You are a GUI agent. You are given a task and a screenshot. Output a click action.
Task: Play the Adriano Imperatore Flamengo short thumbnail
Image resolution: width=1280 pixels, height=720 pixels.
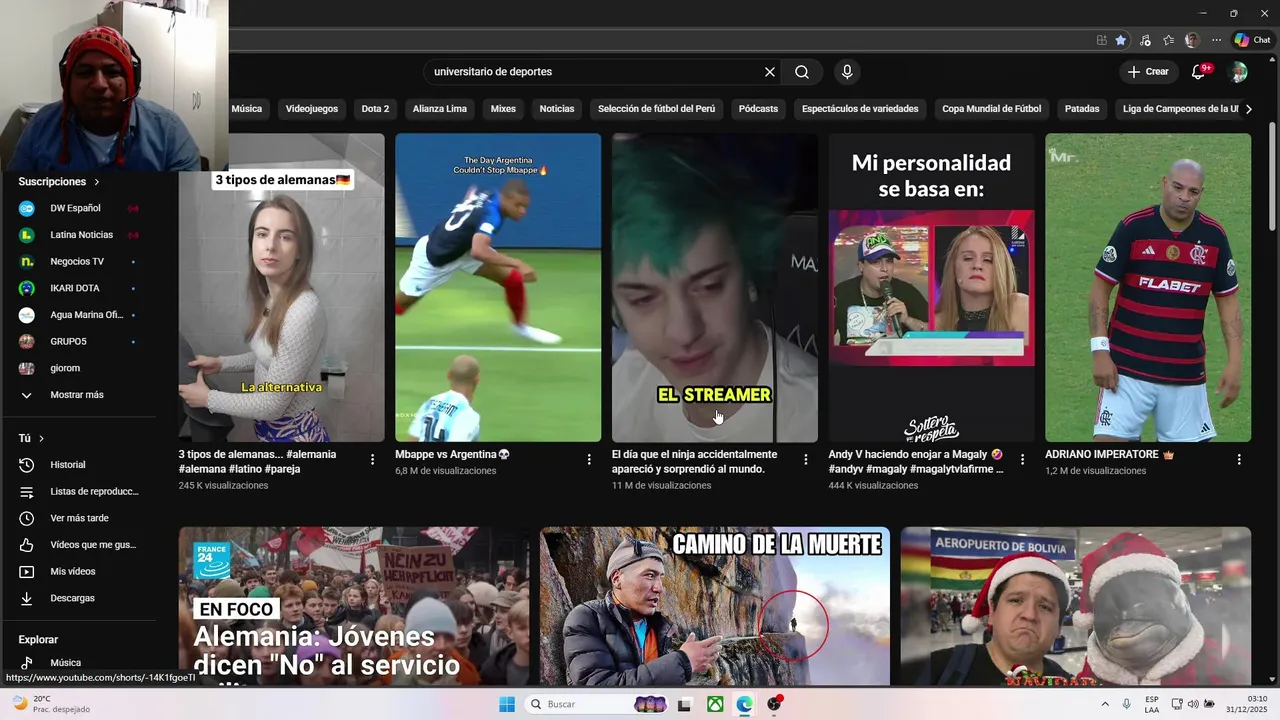[1148, 288]
